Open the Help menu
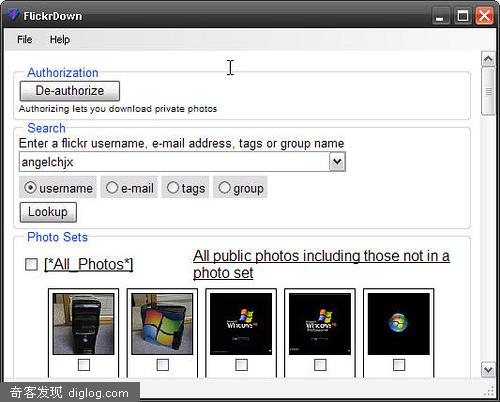Viewport: 500px width, 402px height. 60,39
